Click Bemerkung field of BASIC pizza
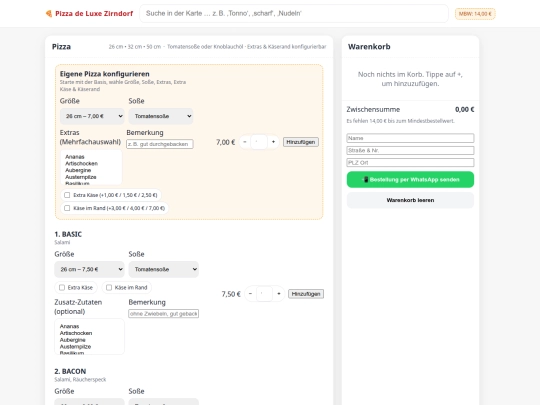This screenshot has height=405, width=540. pyautogui.click(x=164, y=314)
